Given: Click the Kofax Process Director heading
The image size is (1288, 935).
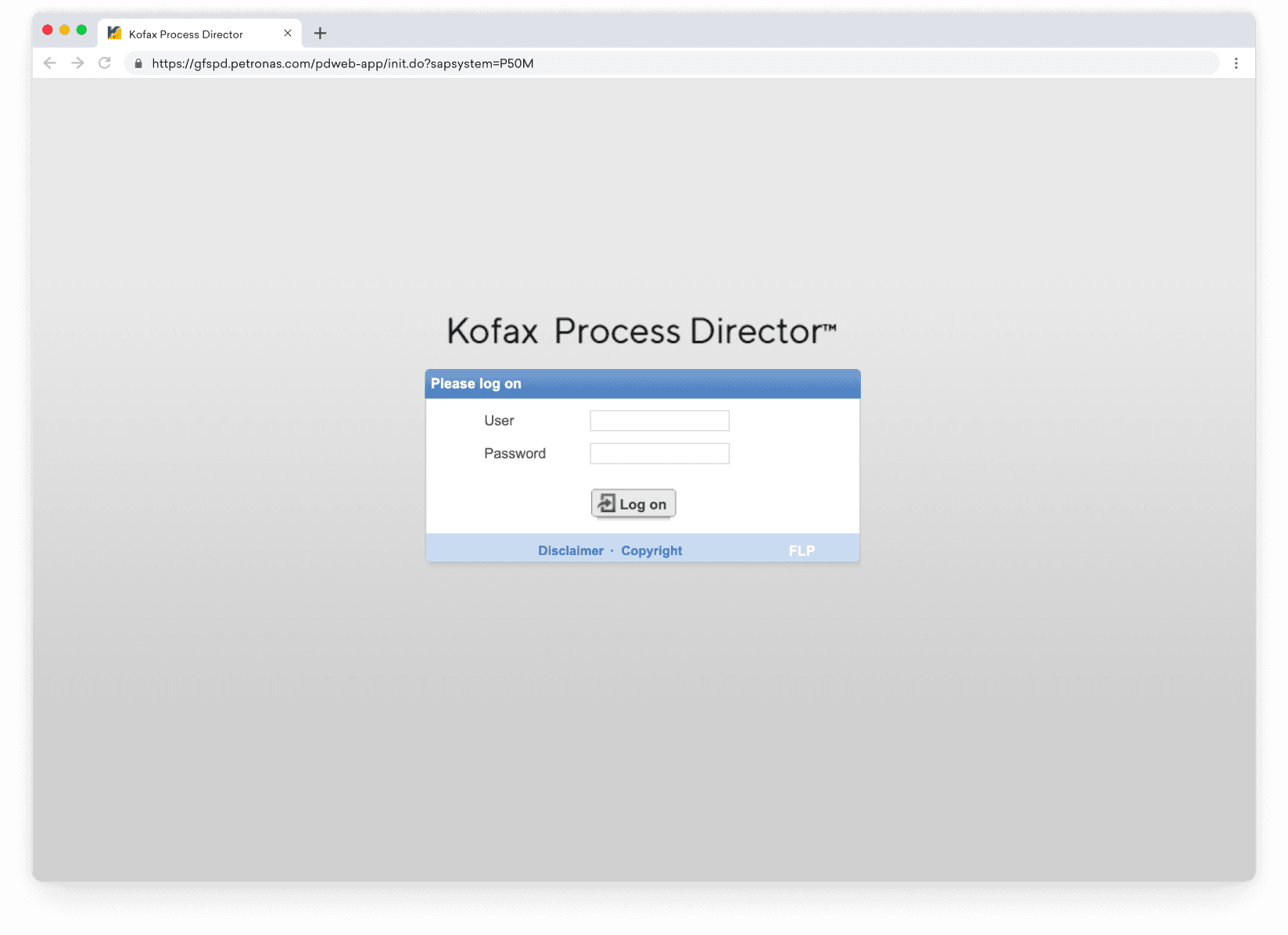Looking at the screenshot, I should (641, 331).
